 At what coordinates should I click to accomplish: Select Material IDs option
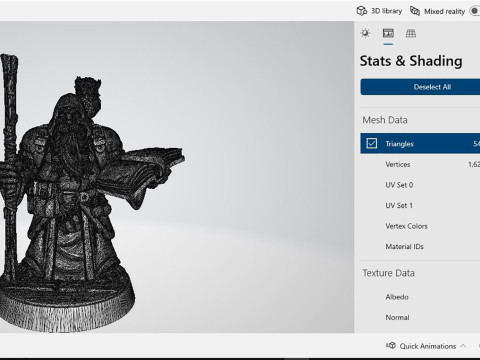[x=420, y=247]
